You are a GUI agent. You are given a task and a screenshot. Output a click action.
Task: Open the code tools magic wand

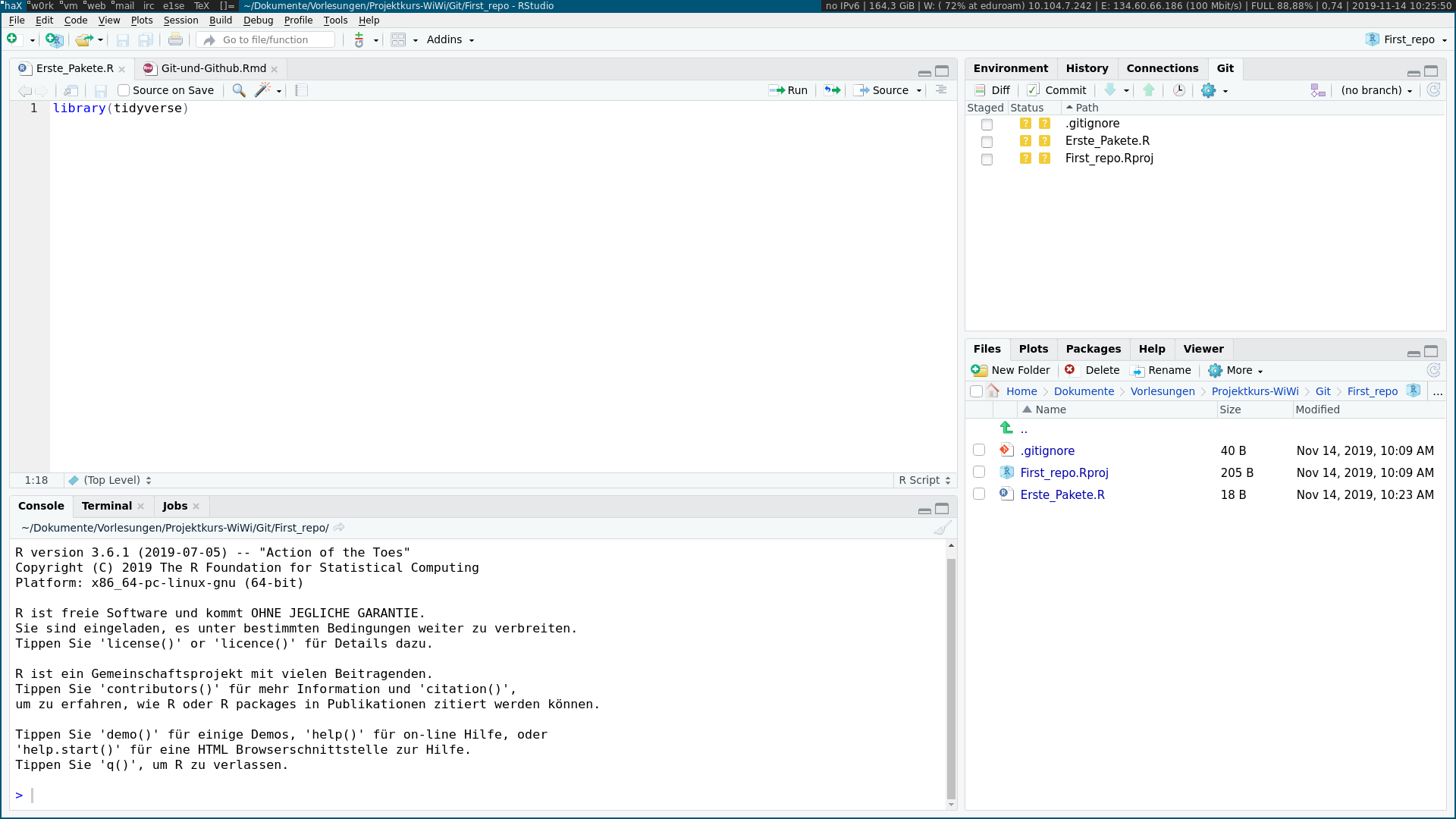click(262, 90)
